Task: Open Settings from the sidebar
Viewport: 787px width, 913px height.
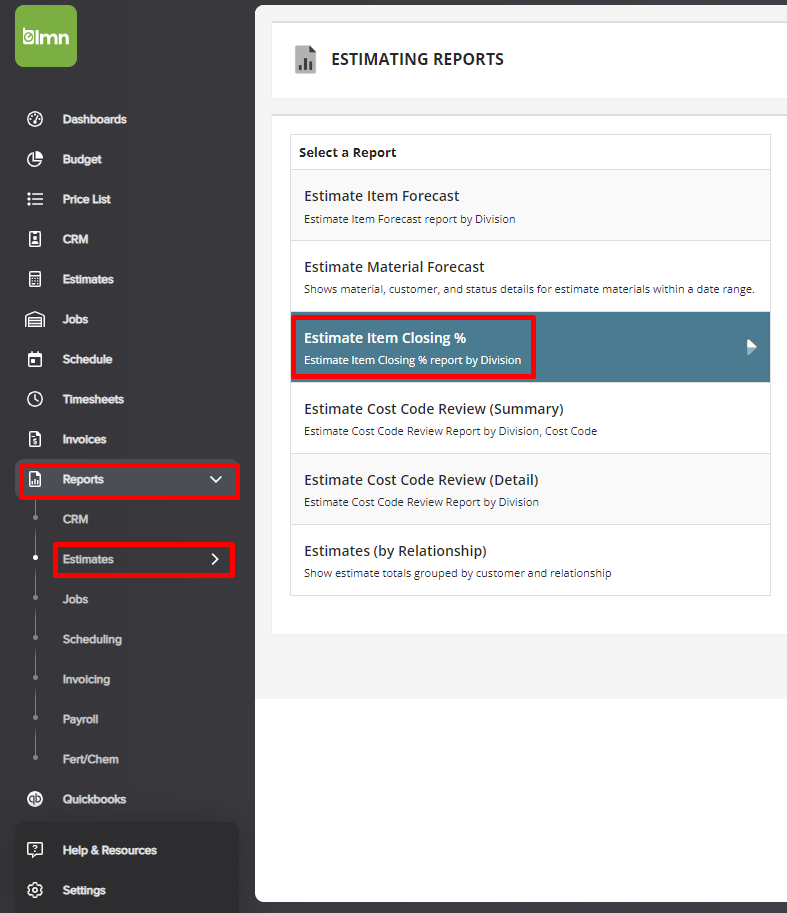Action: click(x=84, y=890)
